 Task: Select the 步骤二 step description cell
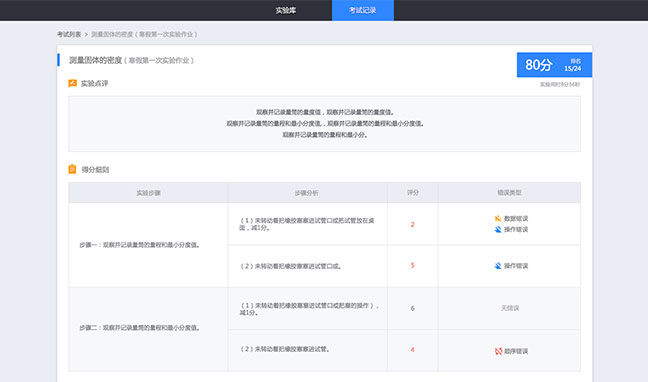pyautogui.click(x=148, y=329)
